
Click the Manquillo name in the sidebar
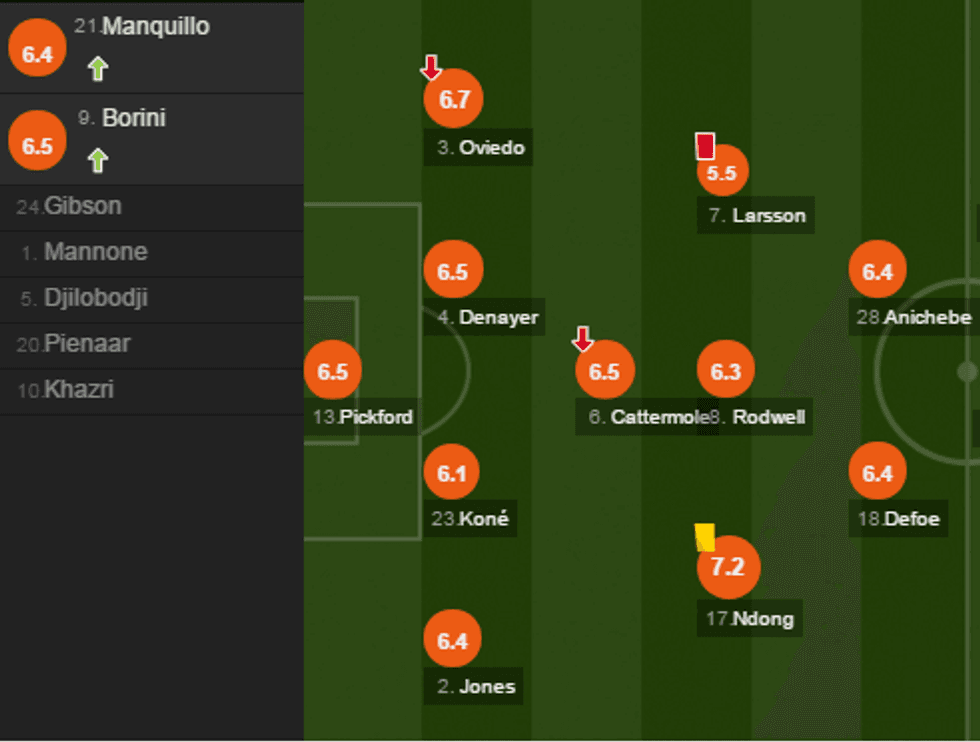pos(155,27)
